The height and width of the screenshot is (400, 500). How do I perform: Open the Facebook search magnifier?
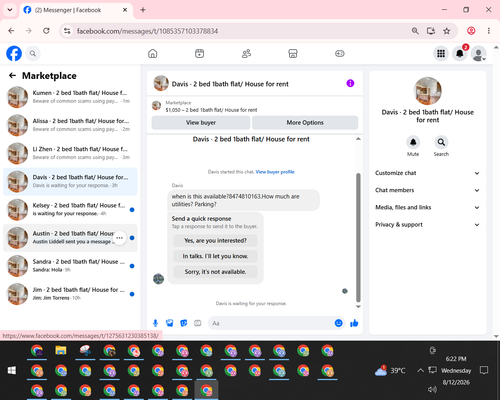tap(33, 53)
